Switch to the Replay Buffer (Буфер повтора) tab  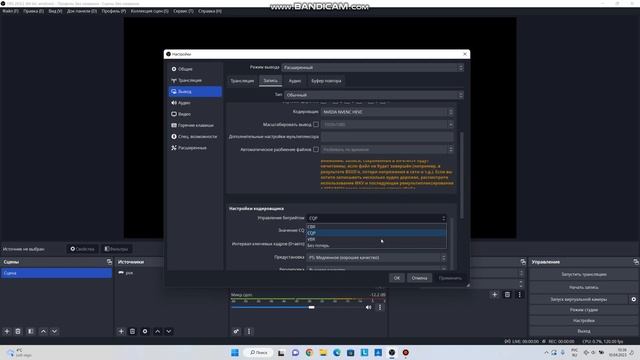326,81
